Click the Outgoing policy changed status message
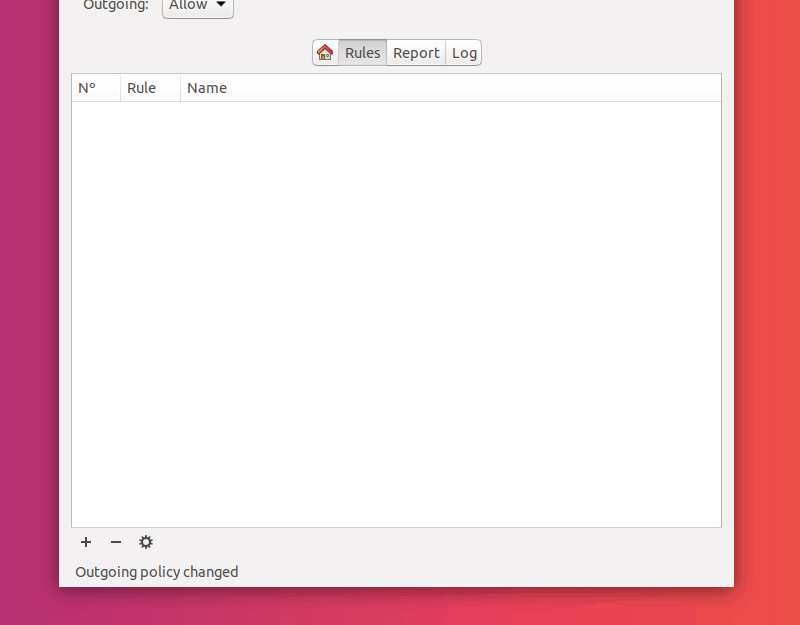 click(x=156, y=571)
